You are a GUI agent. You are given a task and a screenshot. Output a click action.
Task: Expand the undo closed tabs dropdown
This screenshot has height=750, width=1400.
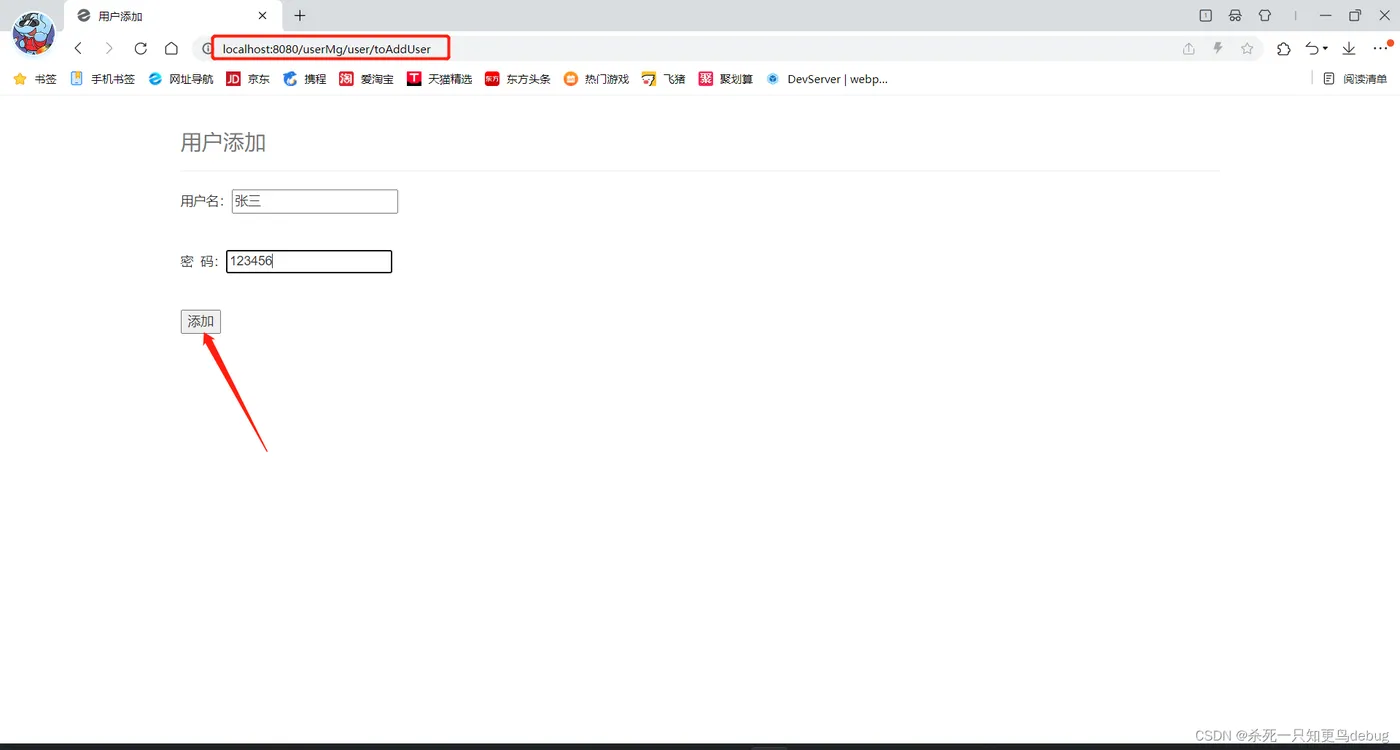tap(1326, 48)
